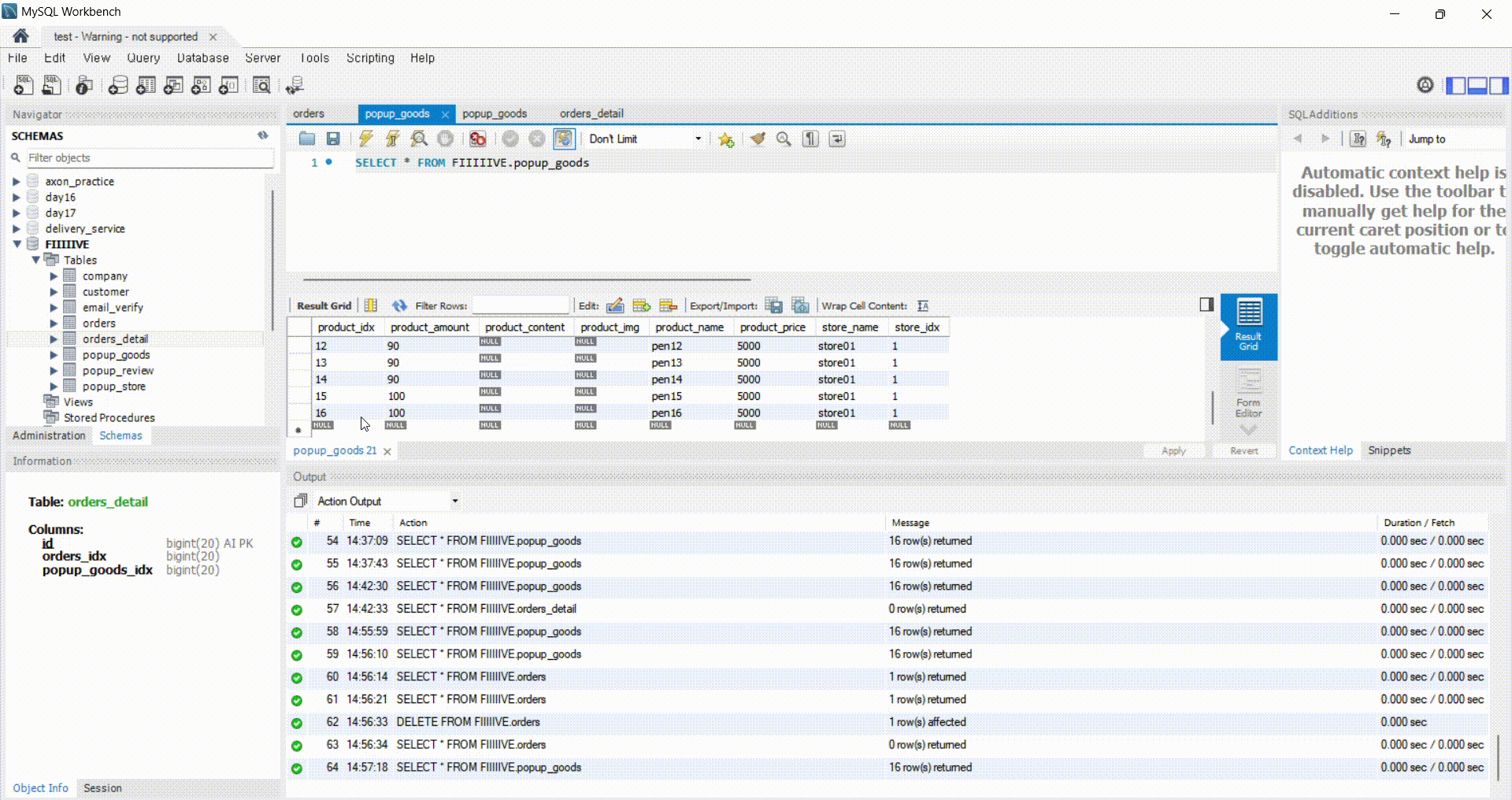
Task: Switch to Form Editor view
Action: (1248, 394)
